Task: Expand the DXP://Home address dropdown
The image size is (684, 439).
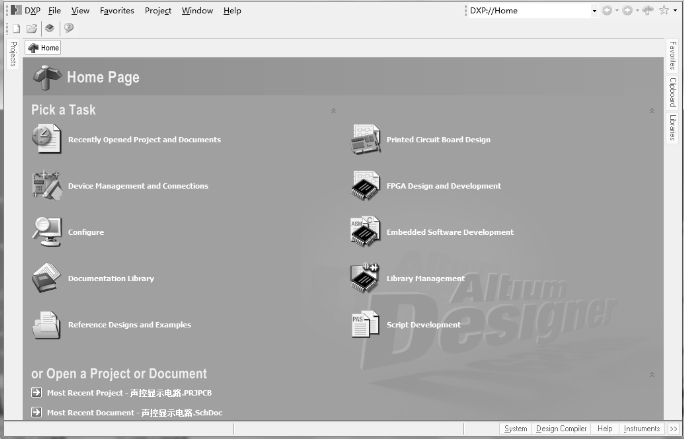Action: coord(594,11)
